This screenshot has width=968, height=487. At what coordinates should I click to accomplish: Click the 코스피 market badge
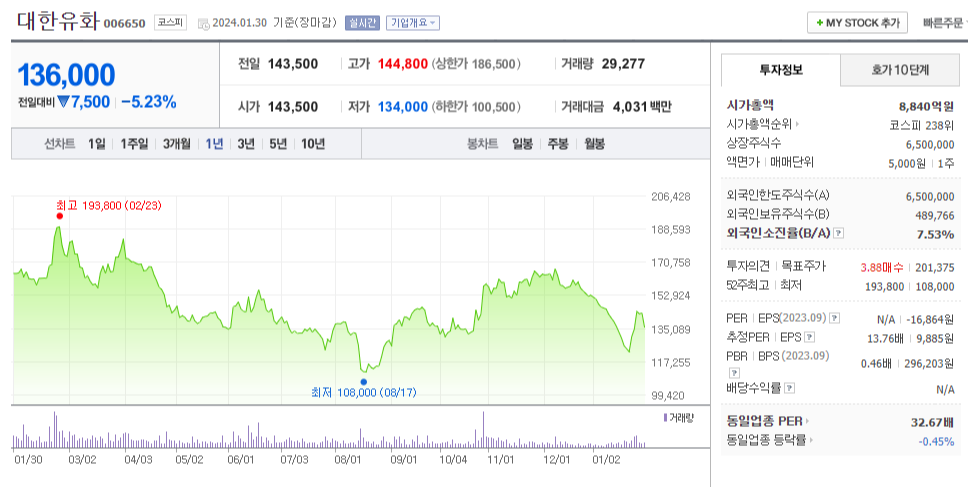point(170,23)
